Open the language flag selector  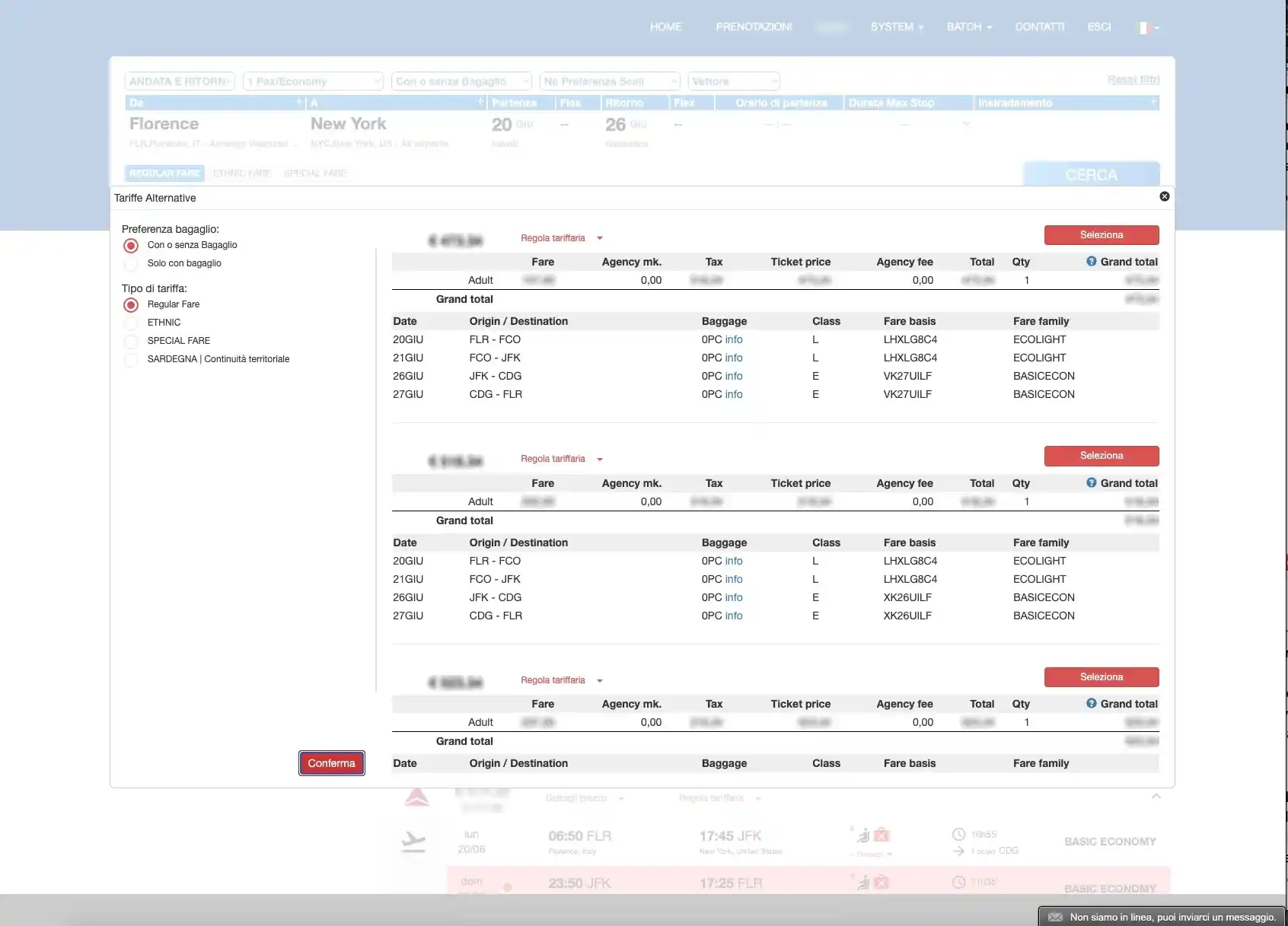coord(1148,27)
